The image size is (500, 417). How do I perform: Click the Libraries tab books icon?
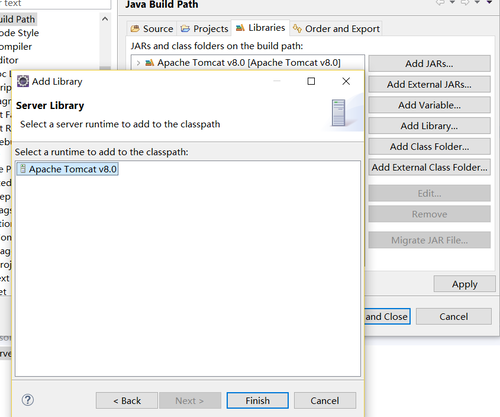click(x=240, y=28)
